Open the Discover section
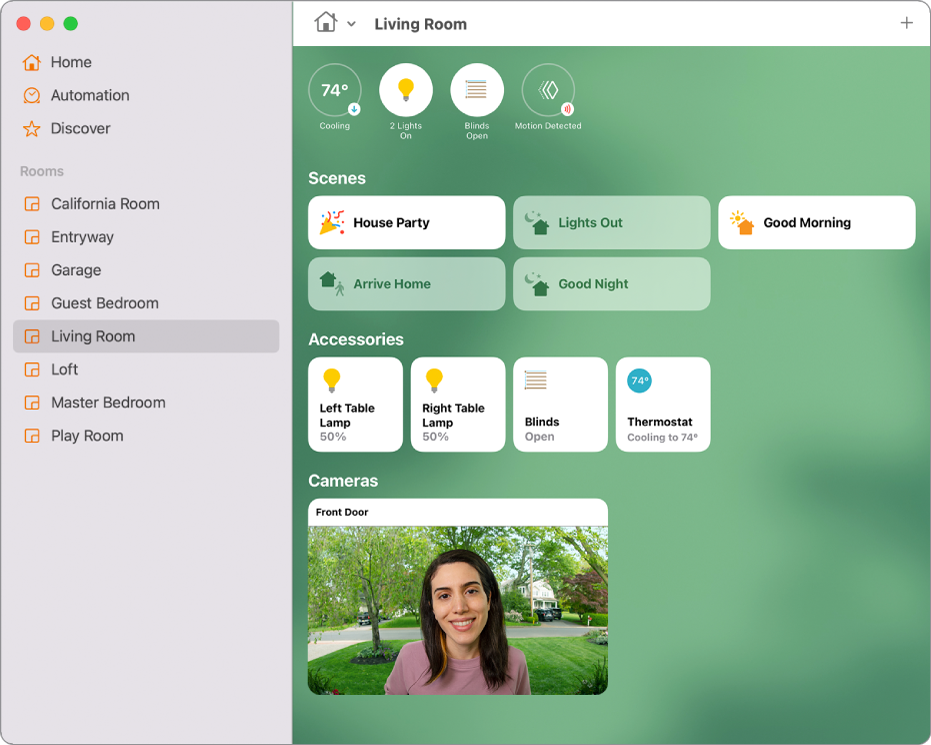 pos(145,129)
